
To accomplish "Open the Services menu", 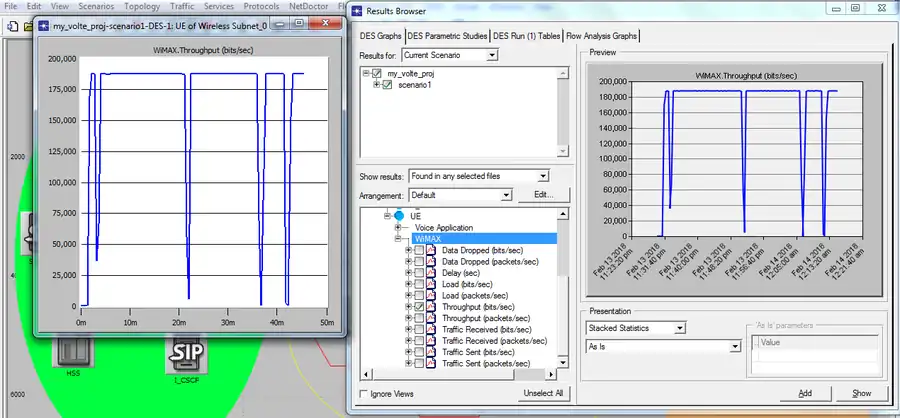I will (x=219, y=6).
